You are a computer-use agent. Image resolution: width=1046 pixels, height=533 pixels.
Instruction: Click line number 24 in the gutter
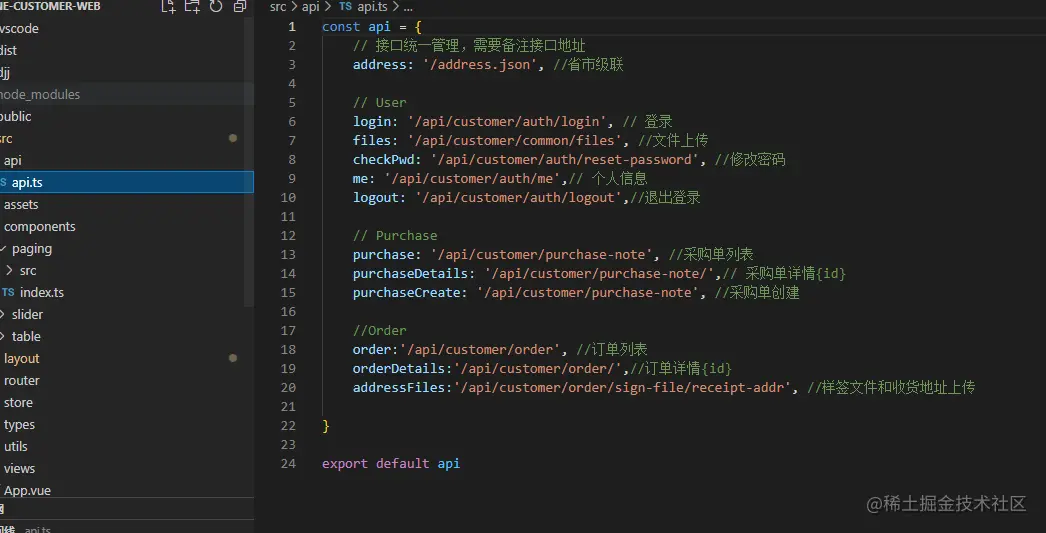coord(288,463)
